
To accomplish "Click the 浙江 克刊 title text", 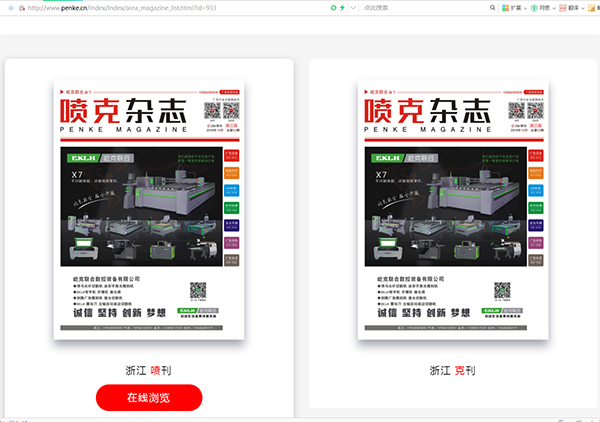I will click(x=452, y=370).
